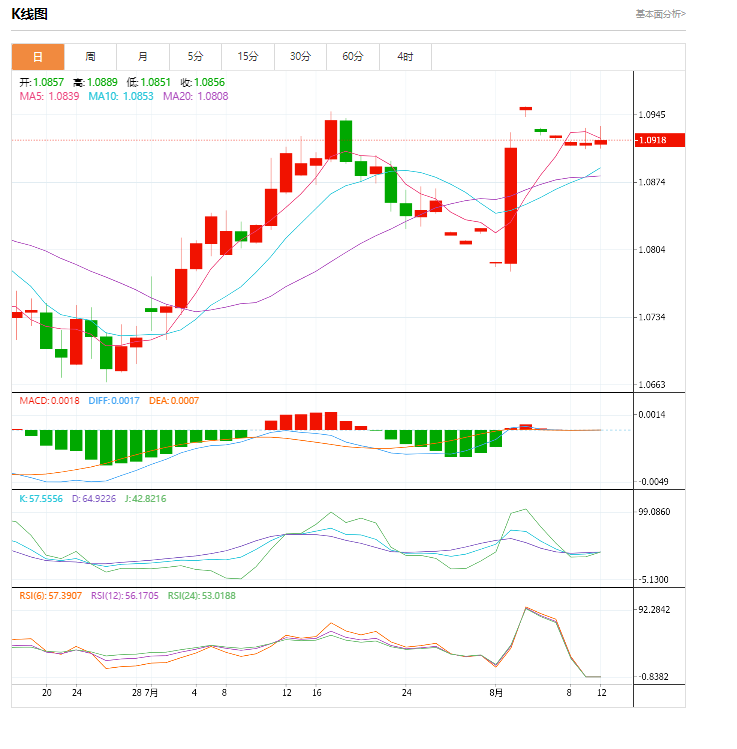Viewport: 737px width, 749px height.
Task: Click the tall red candlestick after 8月
Action: point(511,205)
